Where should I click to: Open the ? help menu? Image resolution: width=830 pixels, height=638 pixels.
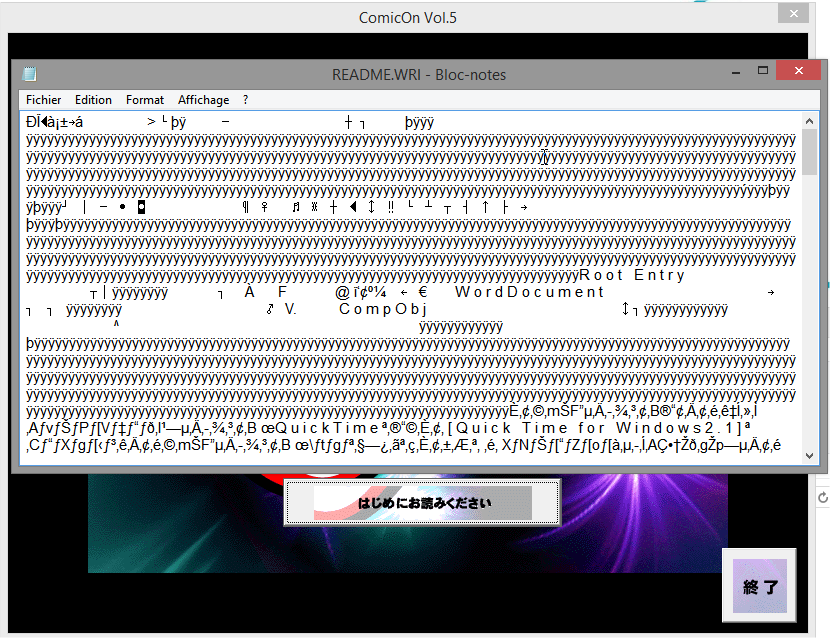click(x=245, y=100)
